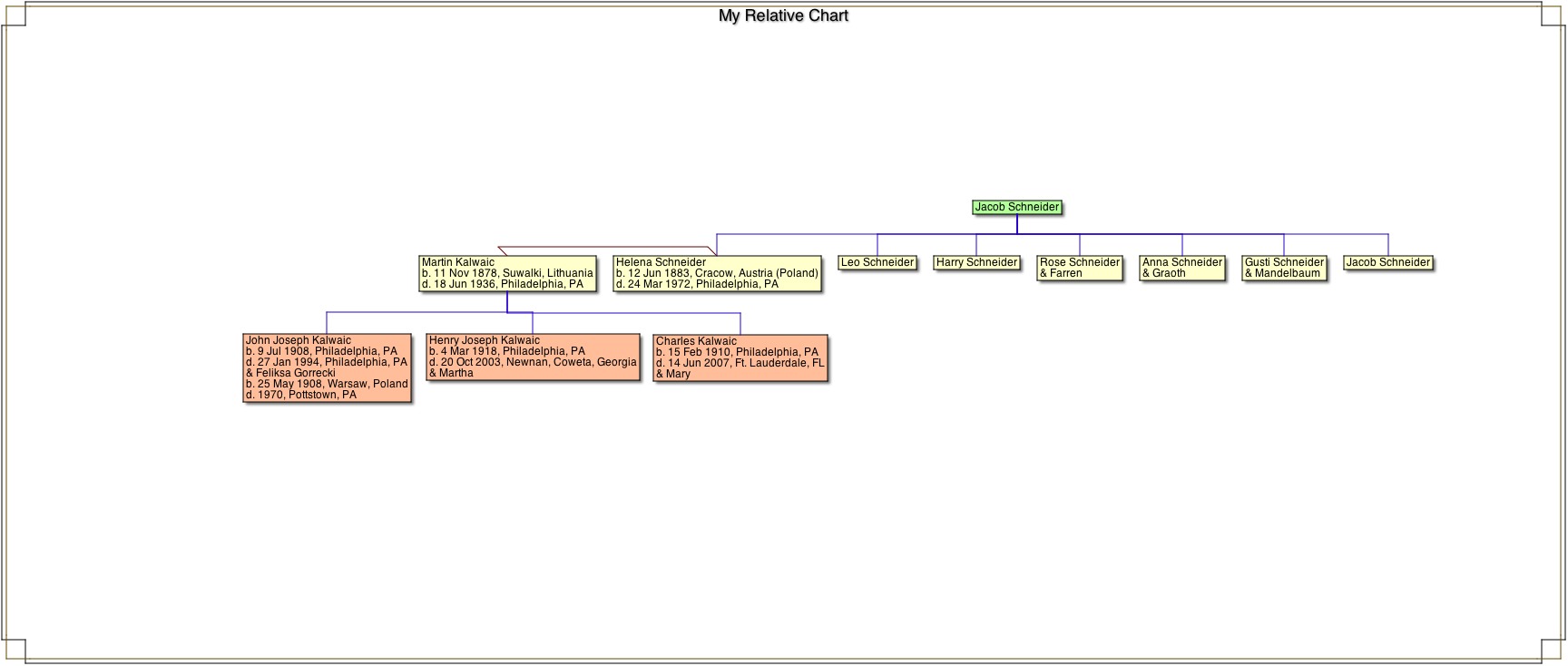Click Martin Kalwaic's person box
The height and width of the screenshot is (666, 1568).
click(x=507, y=273)
